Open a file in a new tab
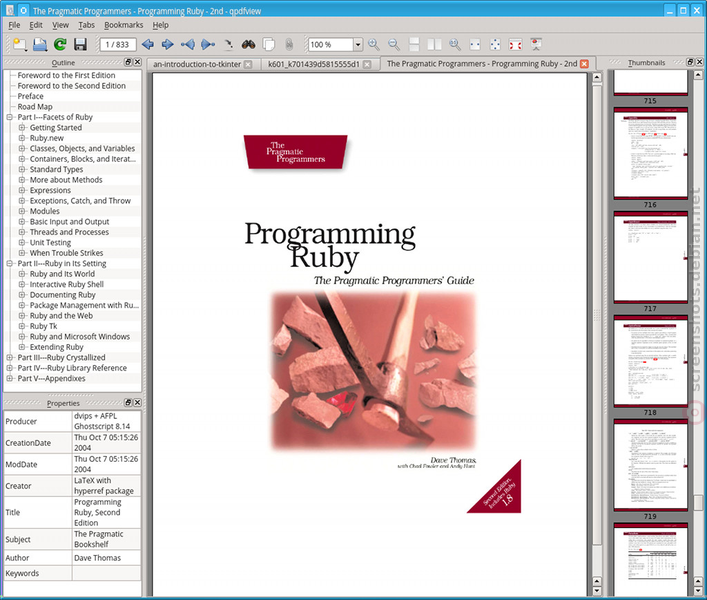 (x=19, y=44)
